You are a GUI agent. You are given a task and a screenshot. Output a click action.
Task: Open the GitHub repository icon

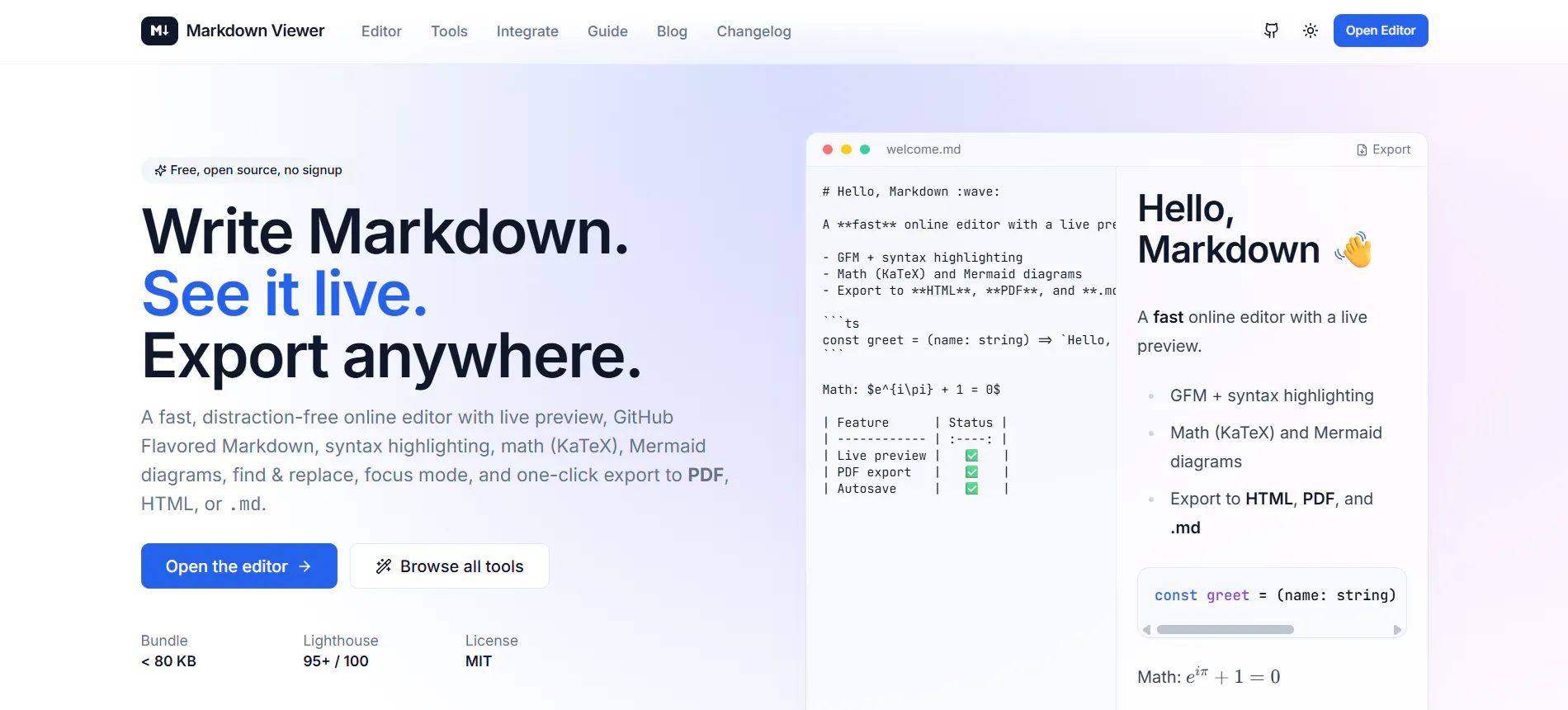(x=1271, y=31)
